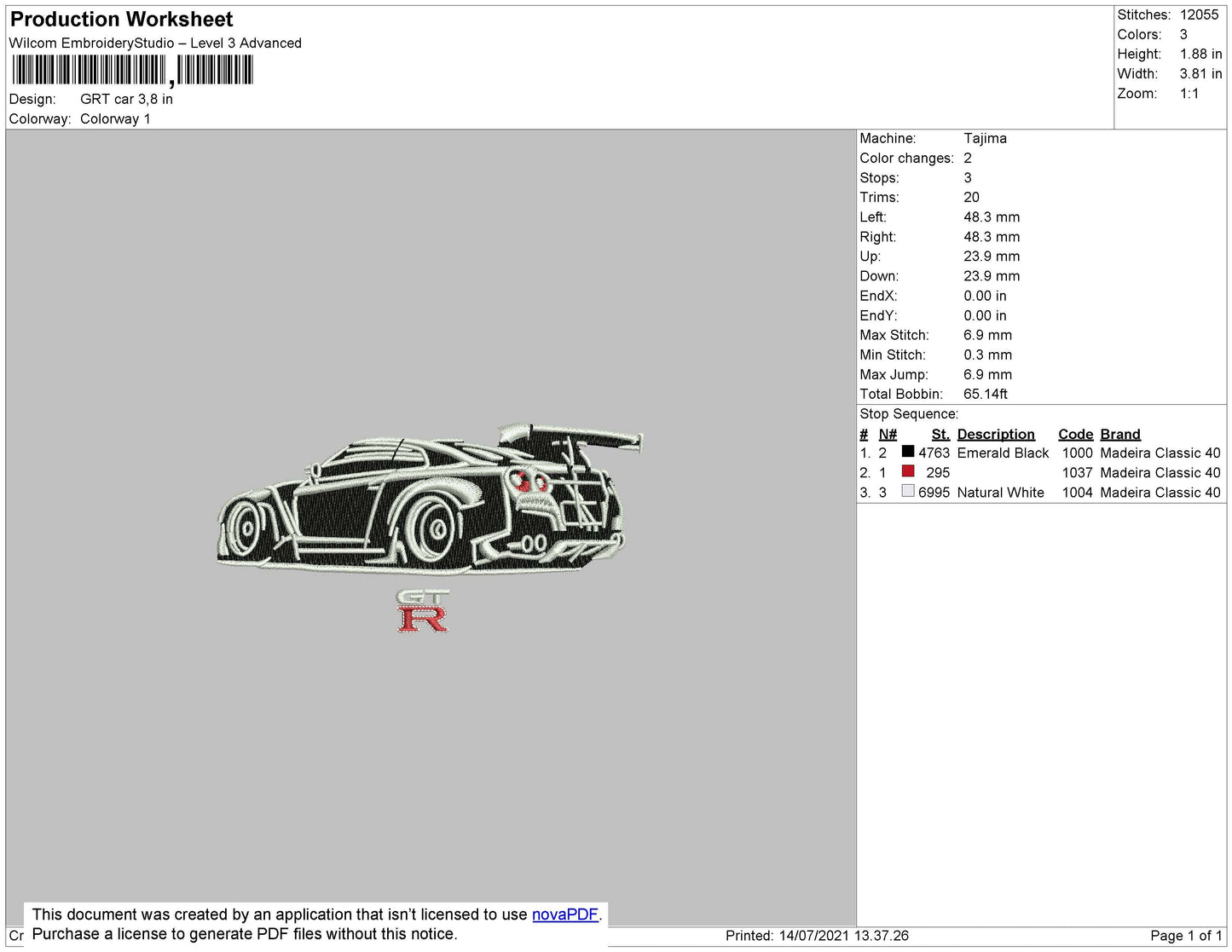Click the 'N#' column header
Viewport: 1232px width, 952px height.
(x=888, y=435)
